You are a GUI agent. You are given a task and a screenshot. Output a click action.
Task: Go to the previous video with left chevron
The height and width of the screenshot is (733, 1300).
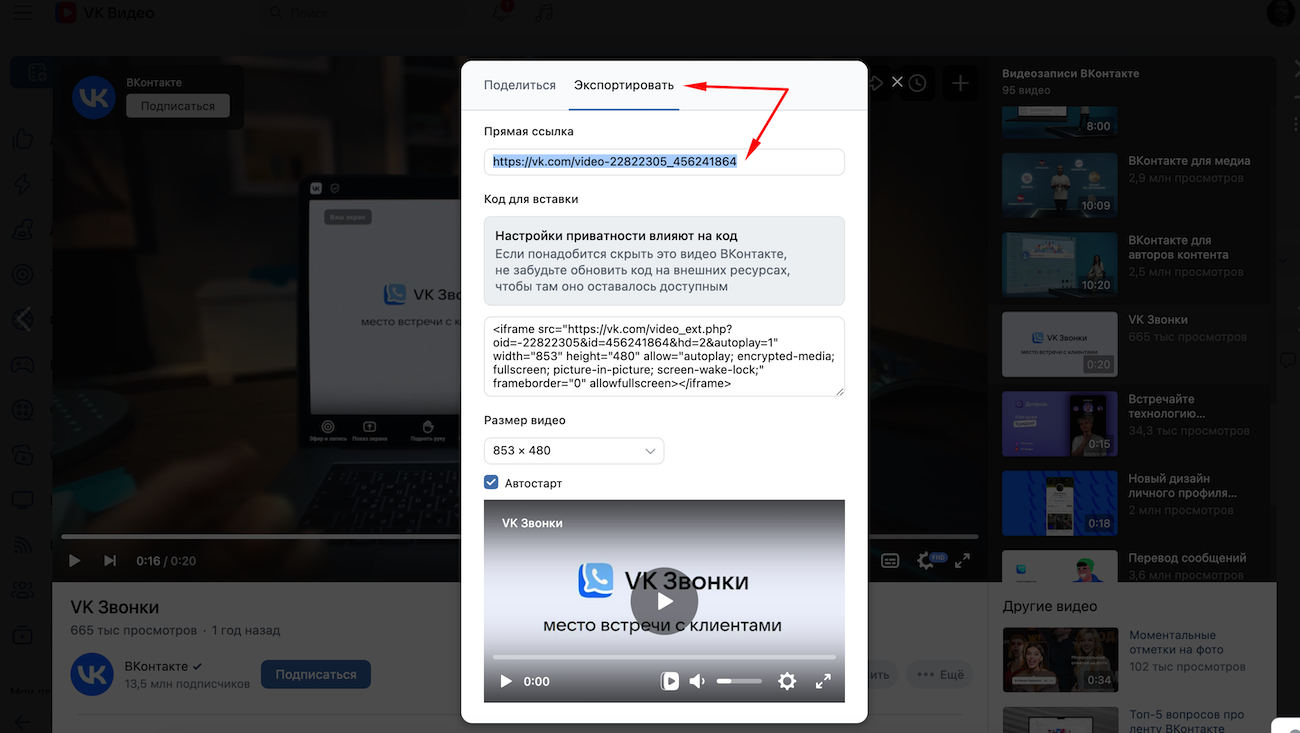[24, 319]
